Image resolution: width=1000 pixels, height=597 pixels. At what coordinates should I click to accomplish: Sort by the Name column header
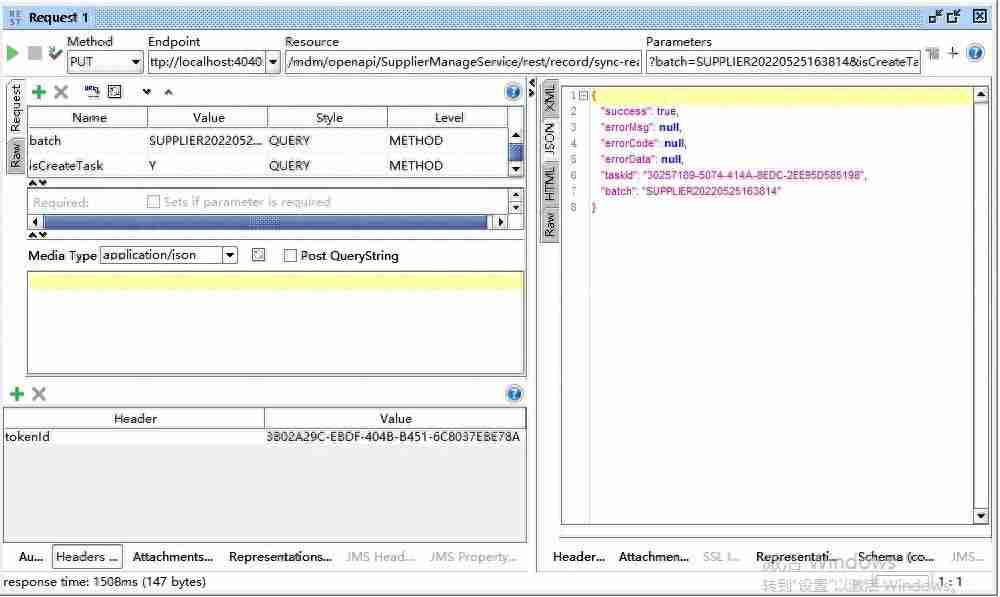point(88,117)
